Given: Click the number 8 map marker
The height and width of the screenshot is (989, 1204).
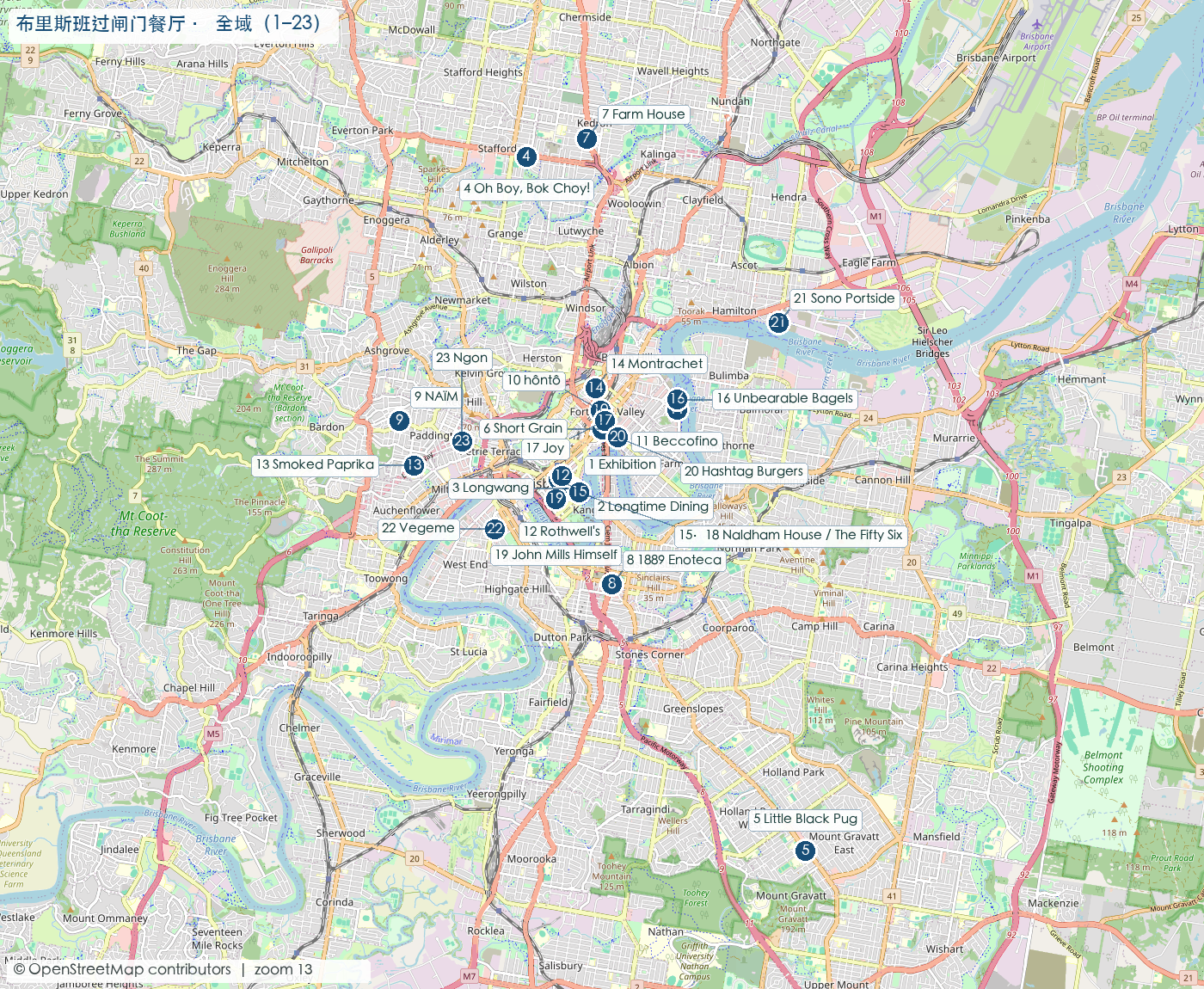Looking at the screenshot, I should click(x=611, y=584).
